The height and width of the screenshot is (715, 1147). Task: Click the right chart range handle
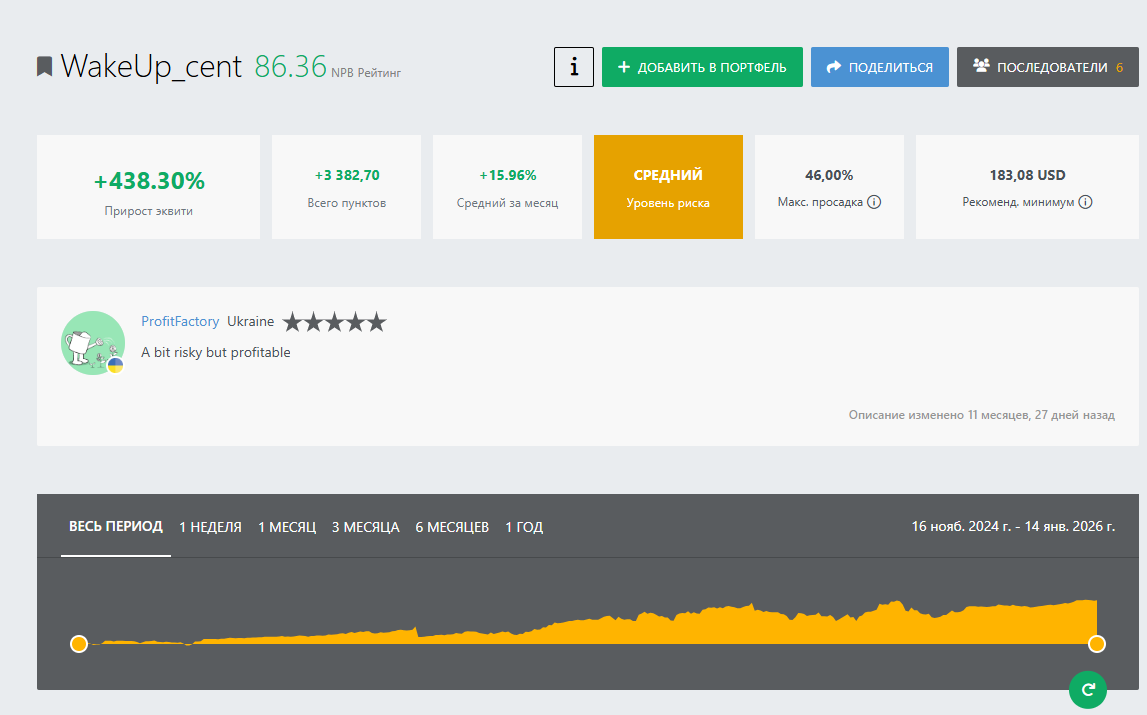(1097, 644)
